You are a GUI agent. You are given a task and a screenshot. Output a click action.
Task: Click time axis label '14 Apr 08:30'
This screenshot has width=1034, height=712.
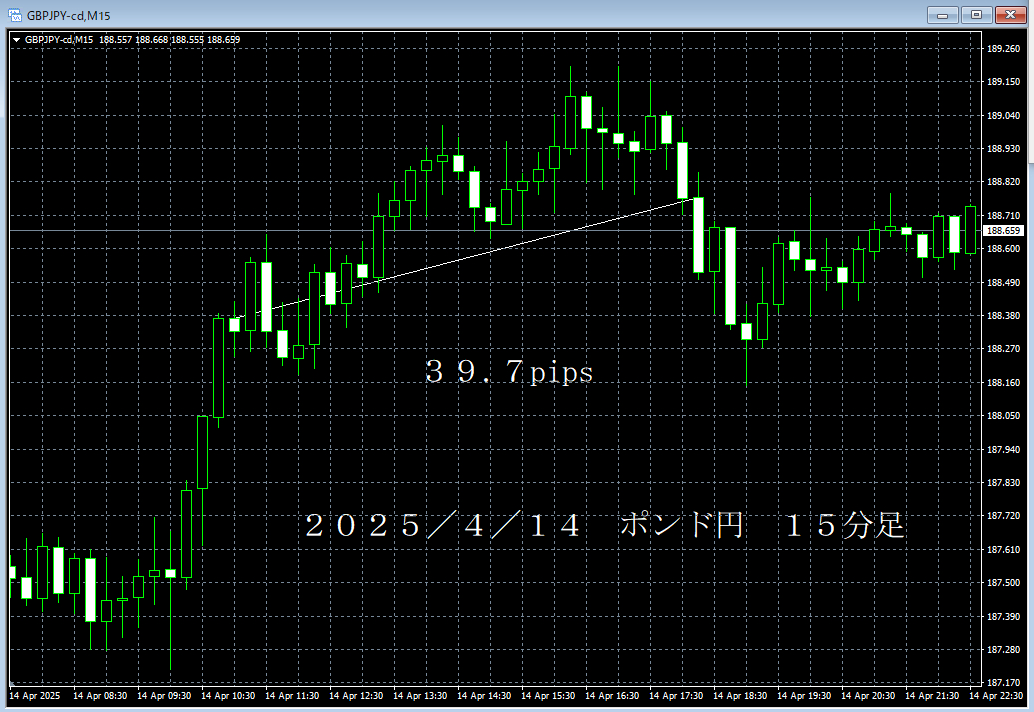pos(100,696)
